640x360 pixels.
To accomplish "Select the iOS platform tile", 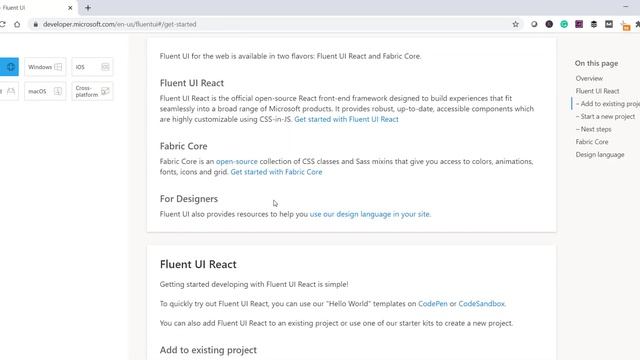I will 92,67.
